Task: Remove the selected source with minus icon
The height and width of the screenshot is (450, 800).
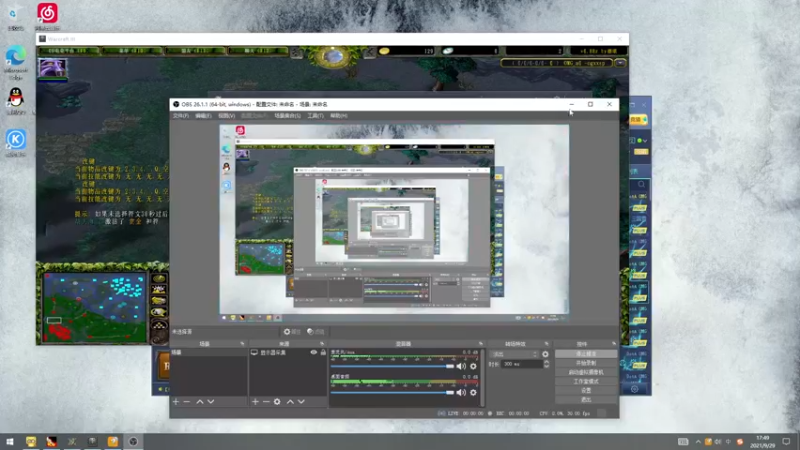Action: (x=266, y=402)
